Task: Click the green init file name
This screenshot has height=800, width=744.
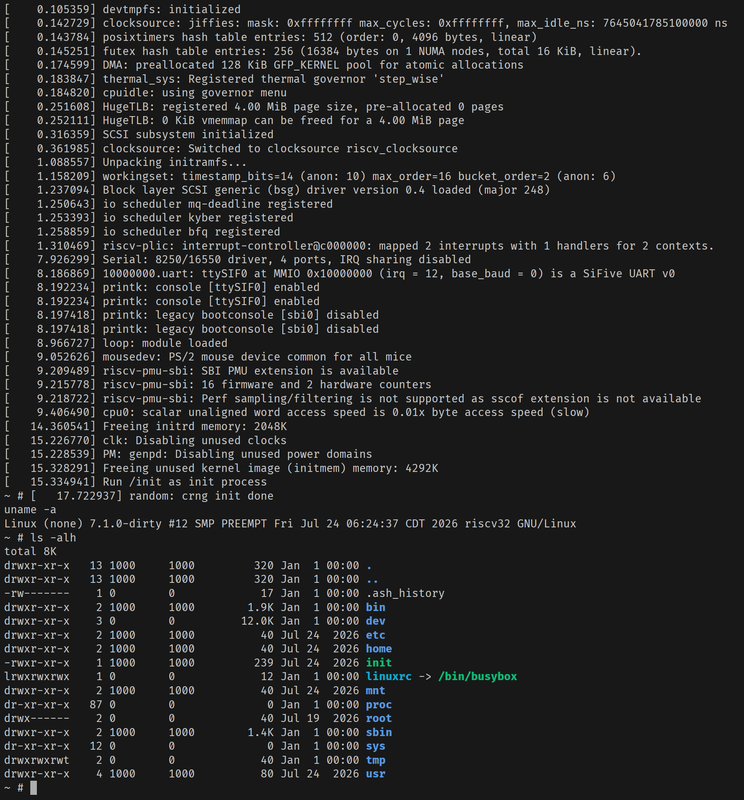Action: point(379,663)
